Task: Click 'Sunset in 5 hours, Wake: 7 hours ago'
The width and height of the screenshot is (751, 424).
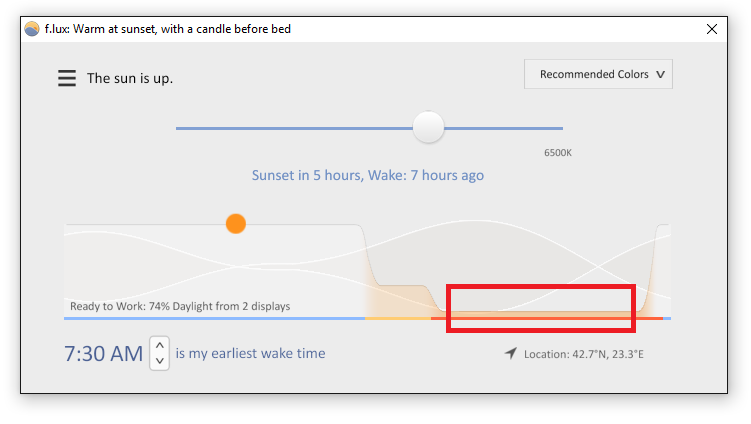Action: [368, 175]
